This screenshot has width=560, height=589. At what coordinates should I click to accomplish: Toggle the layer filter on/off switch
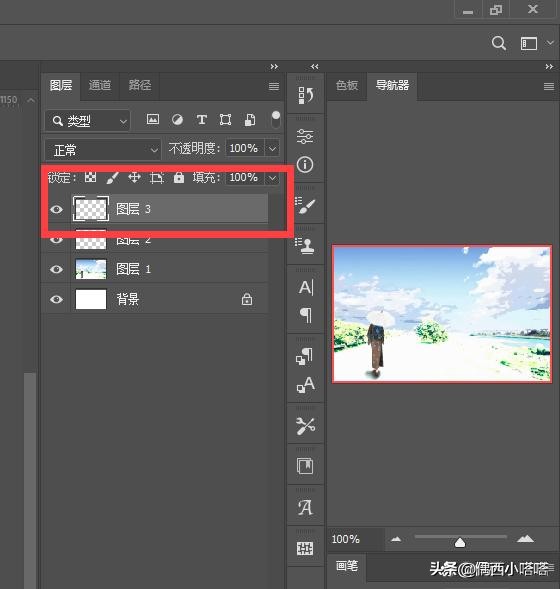pyautogui.click(x=276, y=119)
